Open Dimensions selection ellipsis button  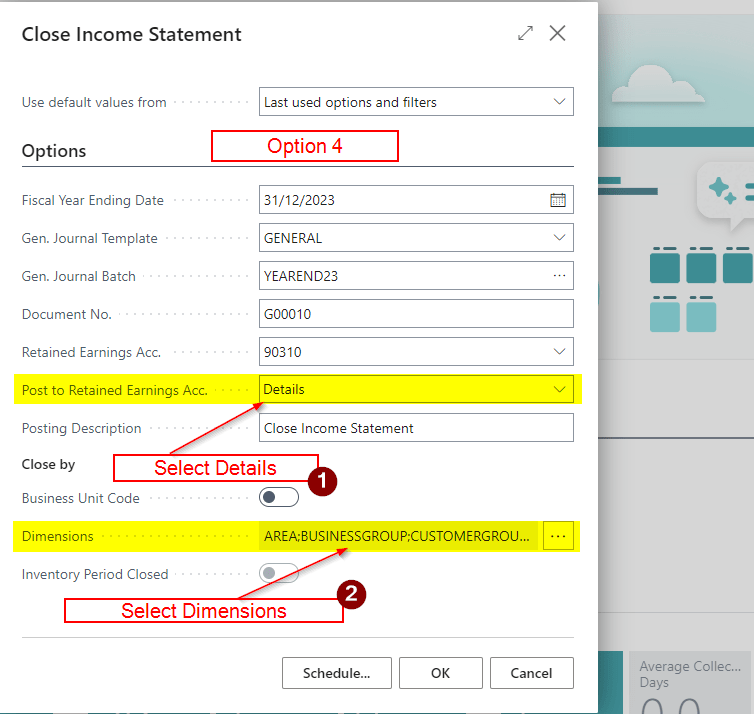558,537
